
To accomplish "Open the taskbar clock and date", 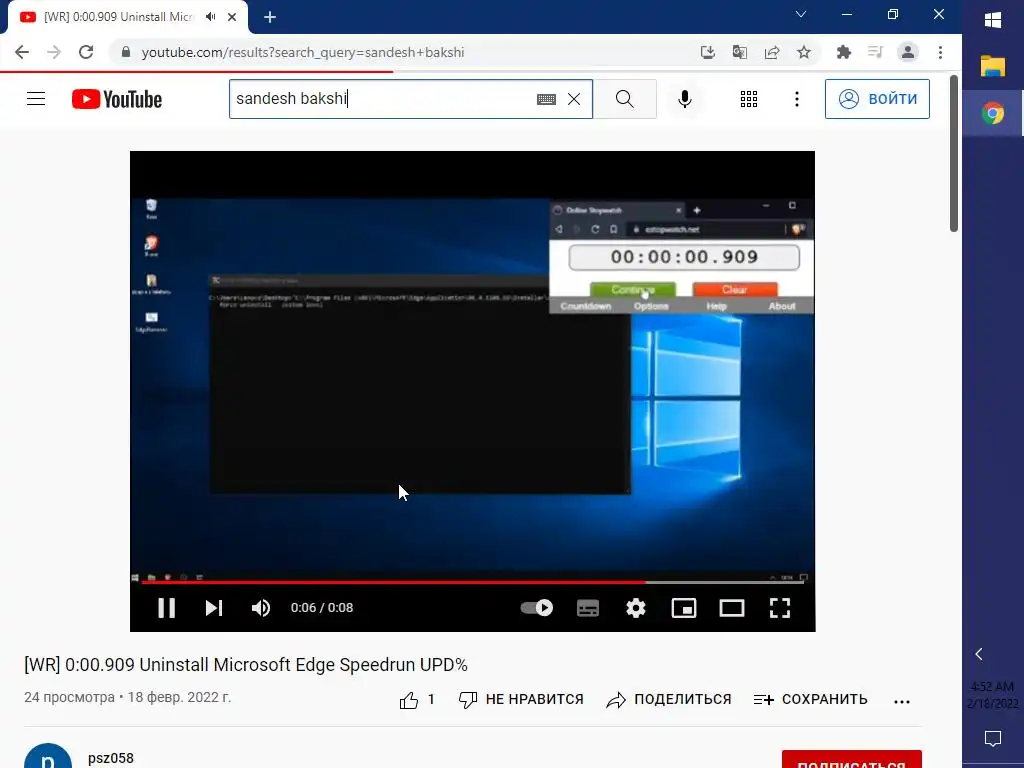I will tap(993, 695).
